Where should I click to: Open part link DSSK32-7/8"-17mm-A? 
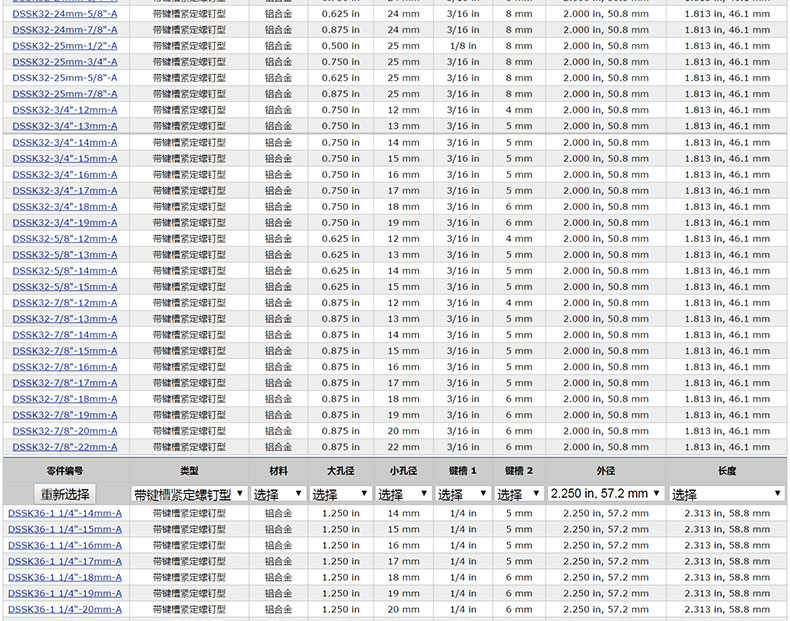coord(64,383)
